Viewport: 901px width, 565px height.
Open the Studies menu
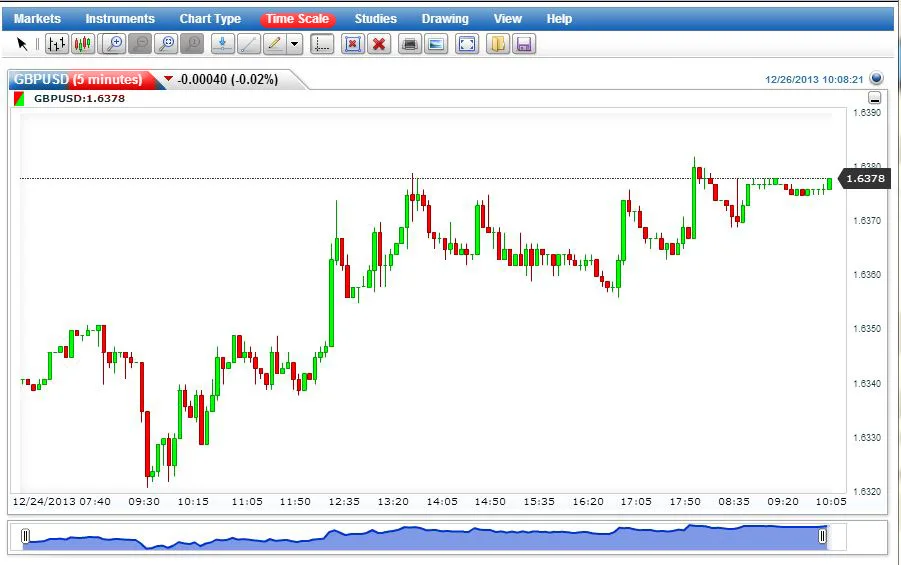tap(375, 19)
